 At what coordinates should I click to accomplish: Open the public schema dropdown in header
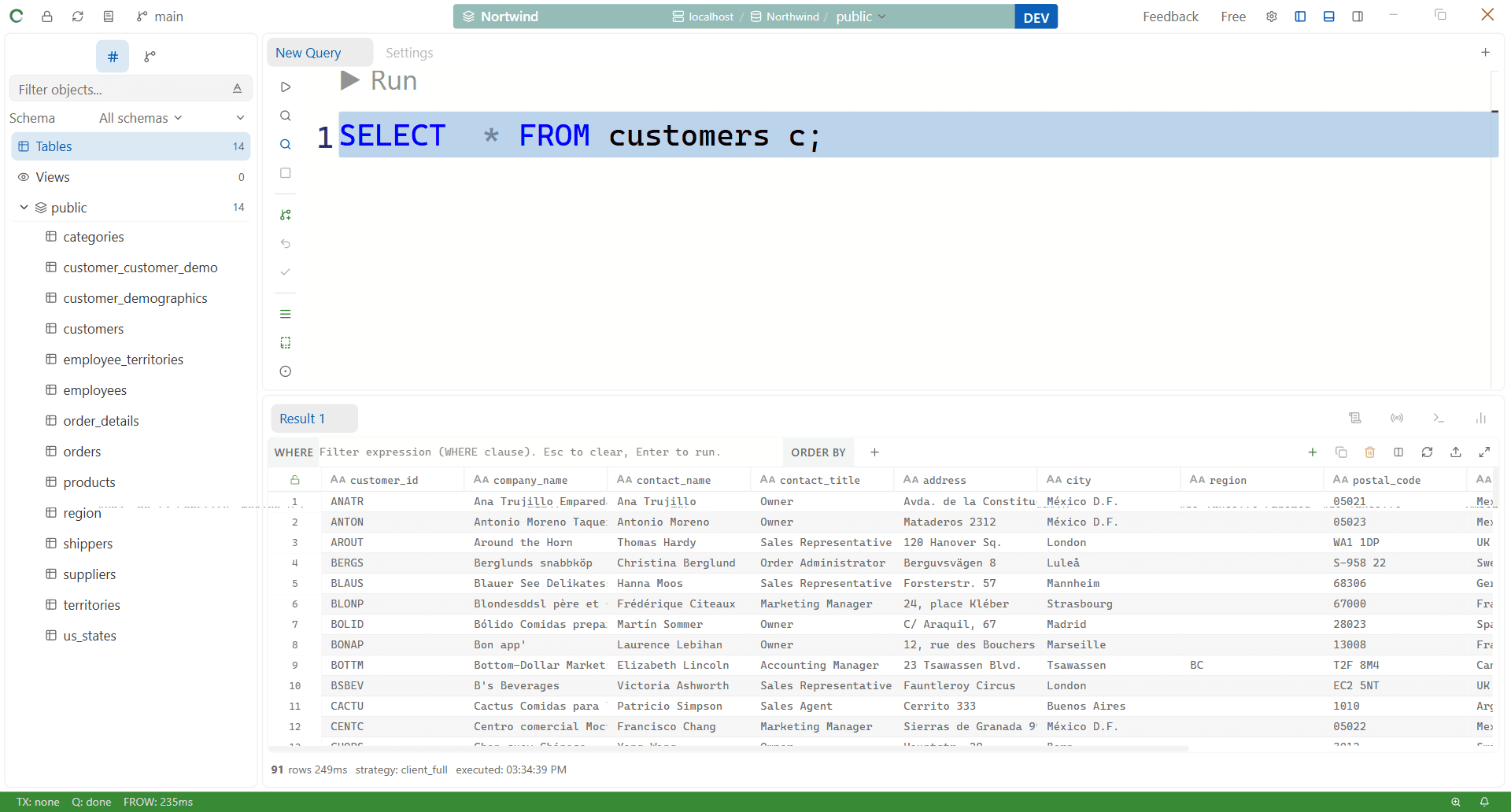tap(860, 17)
